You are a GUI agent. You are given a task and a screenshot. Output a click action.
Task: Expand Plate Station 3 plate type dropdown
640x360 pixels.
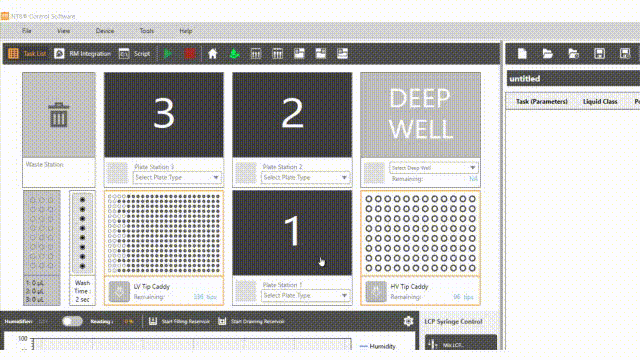pos(177,178)
